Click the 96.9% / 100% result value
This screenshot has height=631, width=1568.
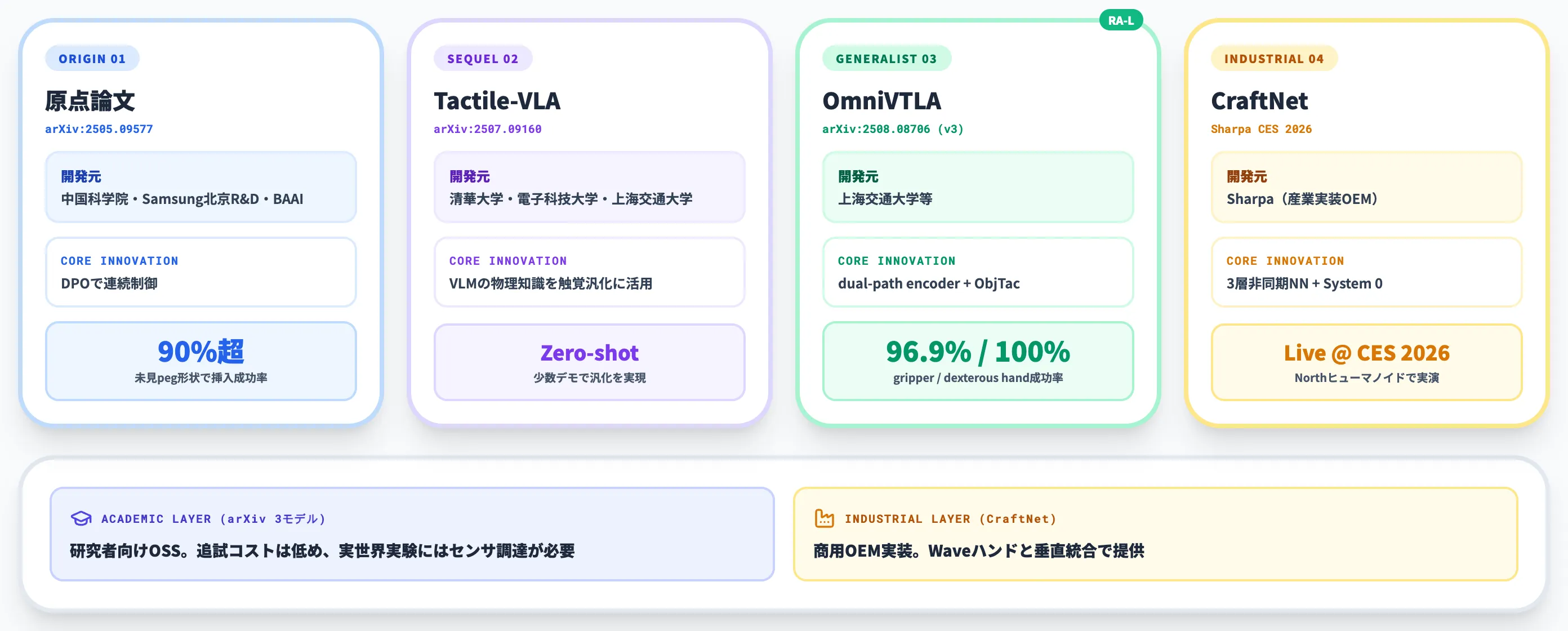(x=978, y=352)
